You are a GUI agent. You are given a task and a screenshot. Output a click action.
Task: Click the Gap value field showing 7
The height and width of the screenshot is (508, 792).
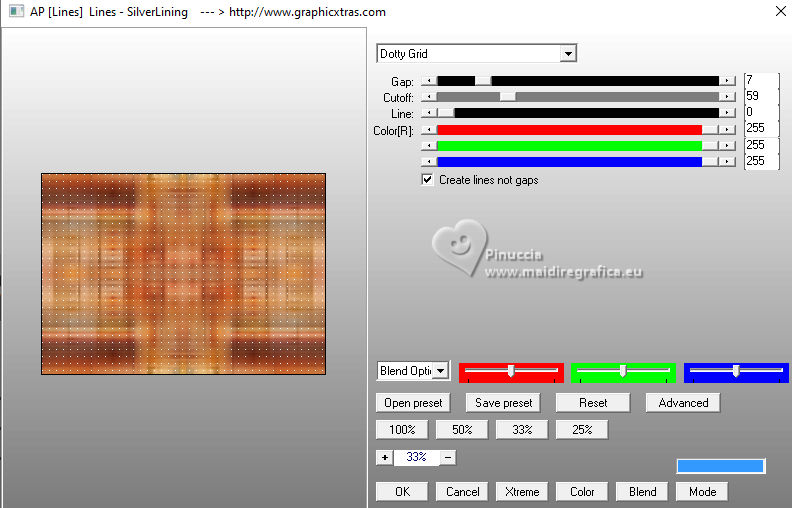[x=762, y=80]
